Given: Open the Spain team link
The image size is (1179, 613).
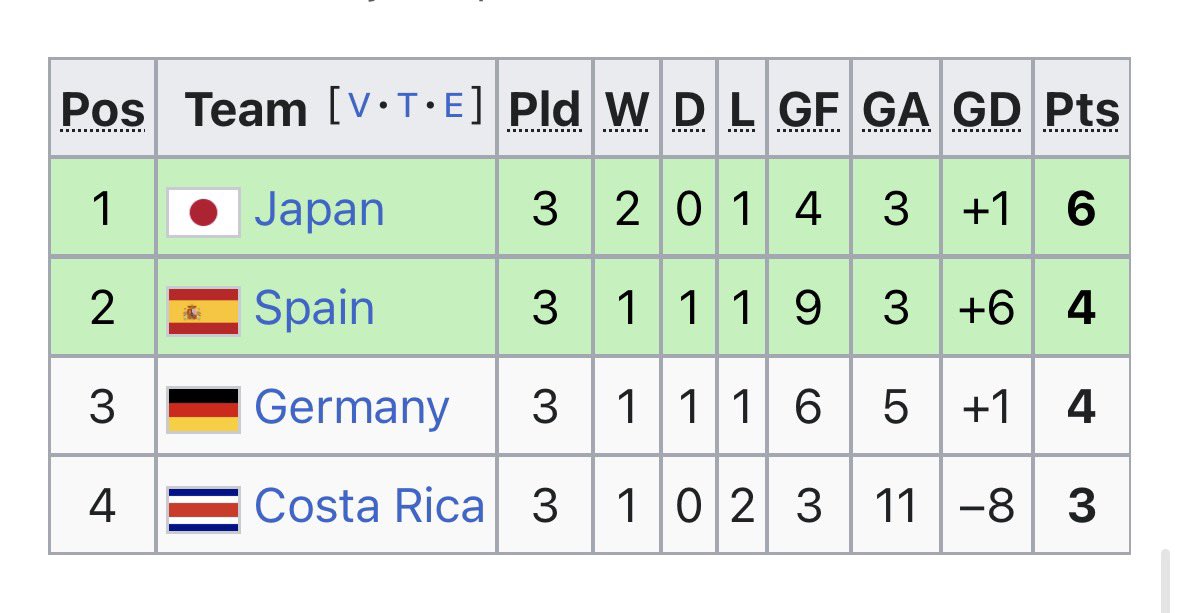Looking at the screenshot, I should pos(314,308).
